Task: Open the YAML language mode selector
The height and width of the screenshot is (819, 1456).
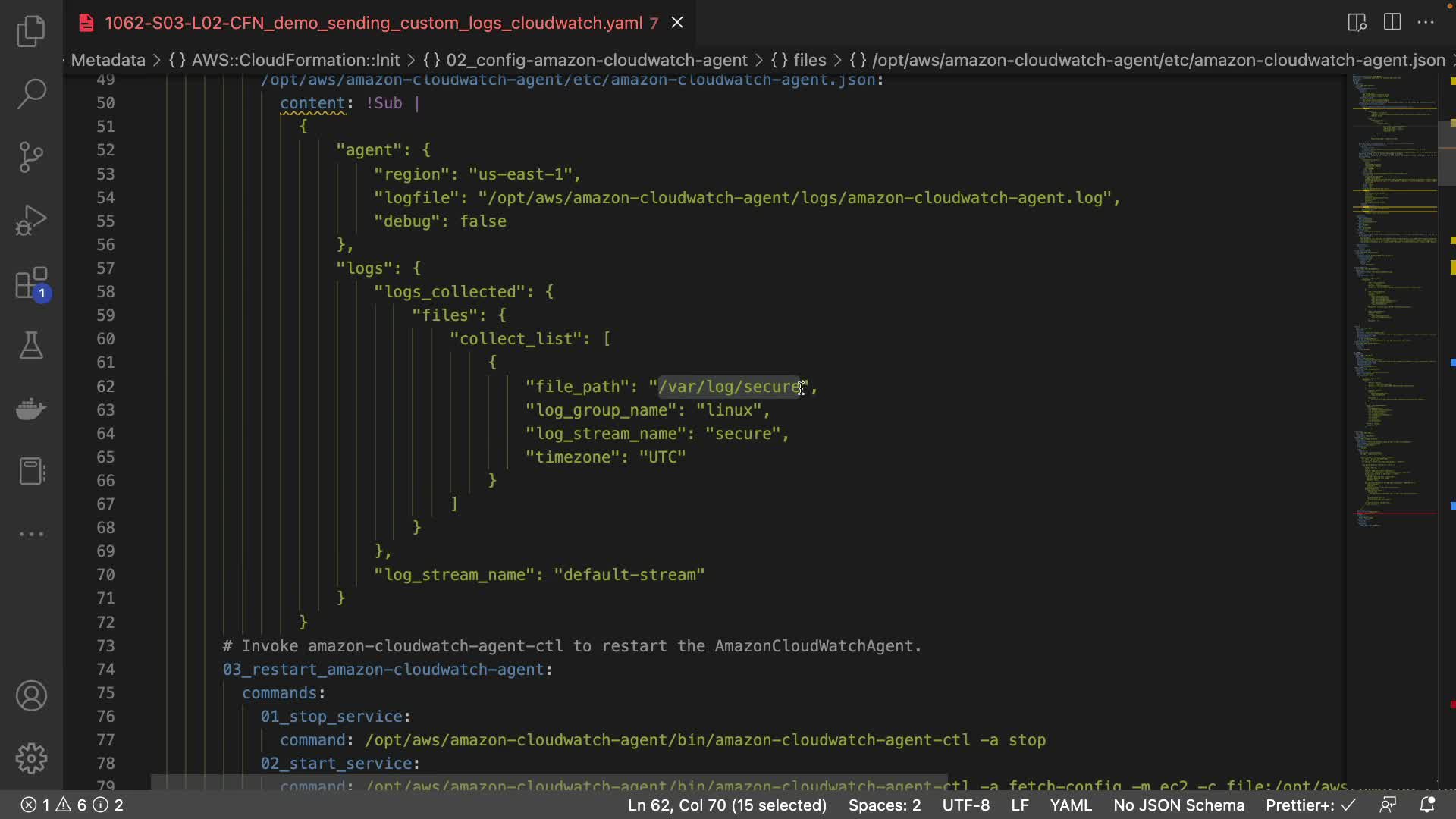Action: click(x=1070, y=805)
